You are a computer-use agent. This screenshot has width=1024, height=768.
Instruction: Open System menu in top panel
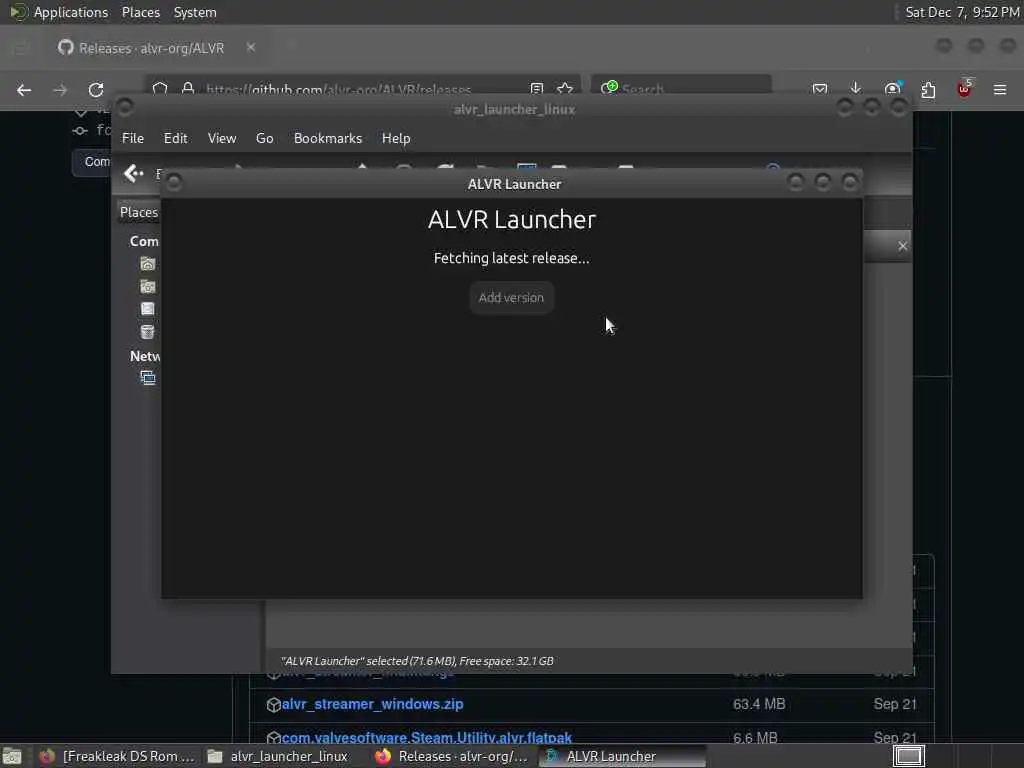pyautogui.click(x=195, y=12)
